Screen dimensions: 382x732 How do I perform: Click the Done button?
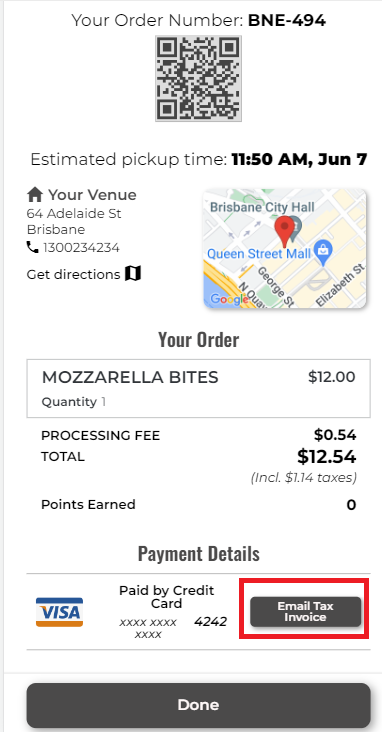[x=198, y=705]
